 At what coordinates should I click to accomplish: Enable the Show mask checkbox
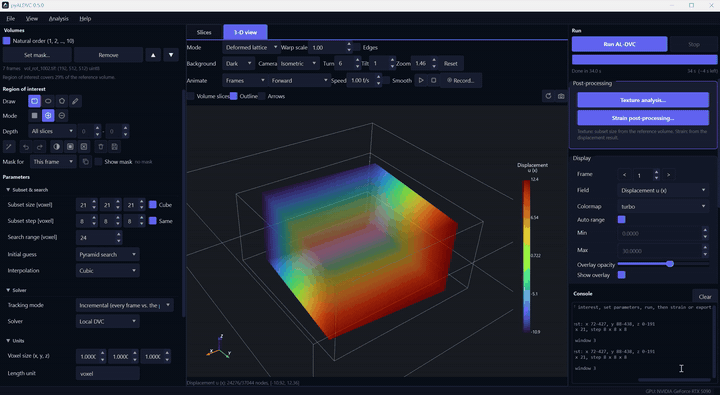[x=98, y=162]
